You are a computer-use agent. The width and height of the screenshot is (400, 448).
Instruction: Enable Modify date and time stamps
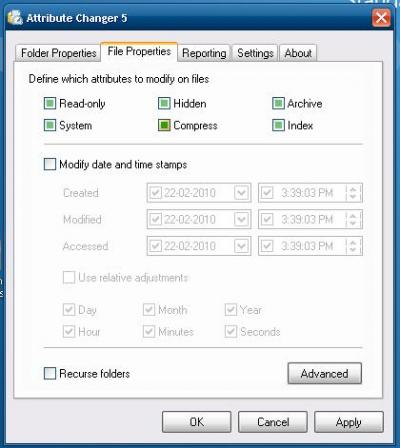50,164
